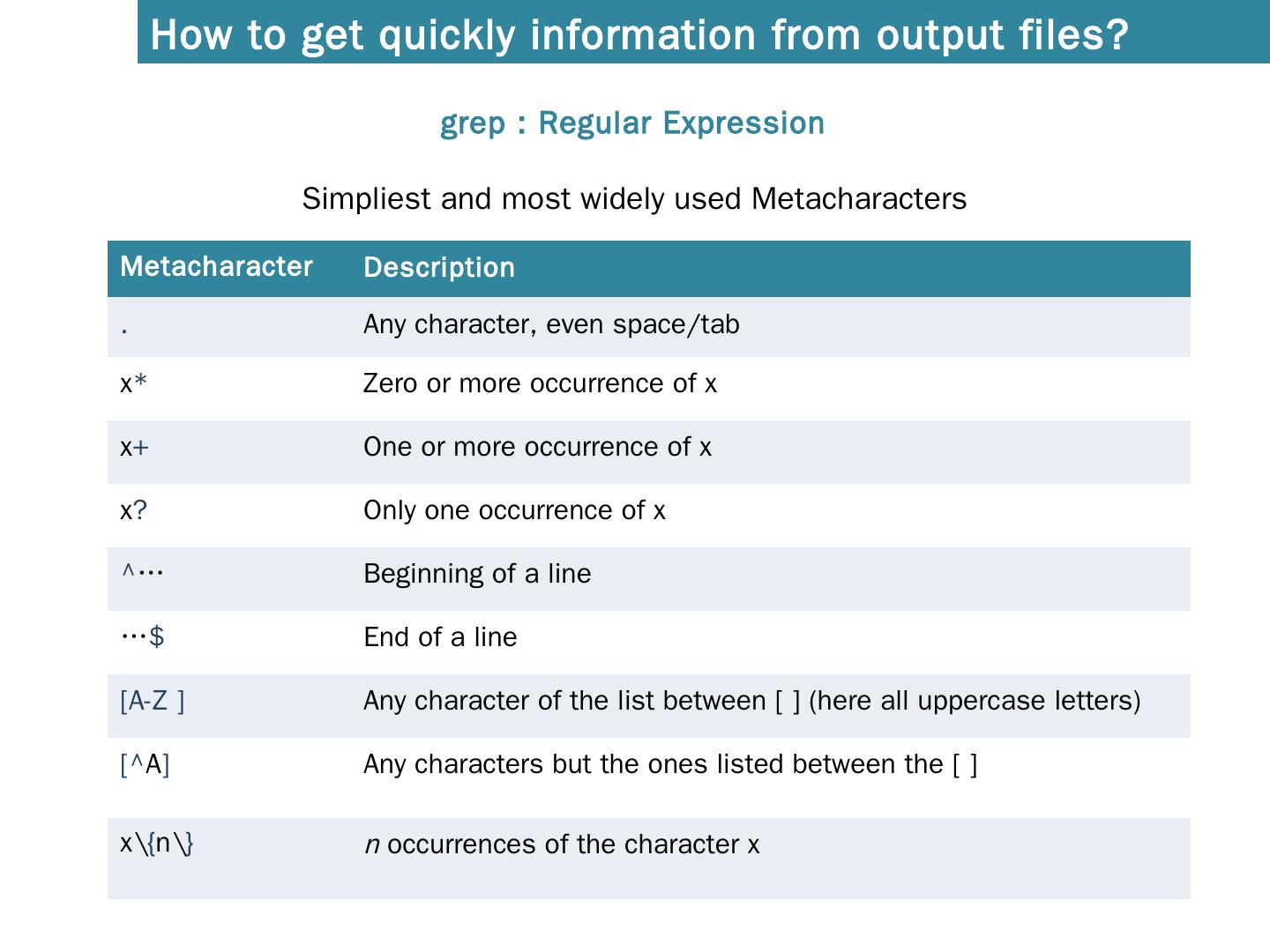Image resolution: width=1270 pixels, height=952 pixels.
Task: Click the '···$' metacharacter cell
Action: 143,636
